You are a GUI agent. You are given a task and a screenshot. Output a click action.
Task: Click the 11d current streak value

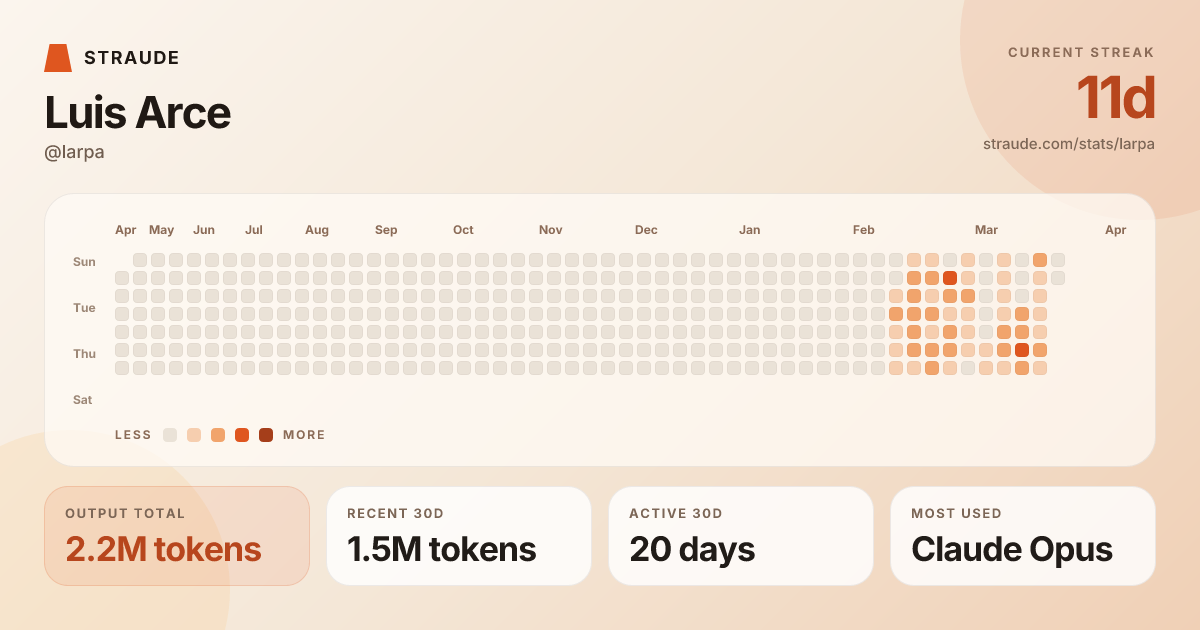1115,98
